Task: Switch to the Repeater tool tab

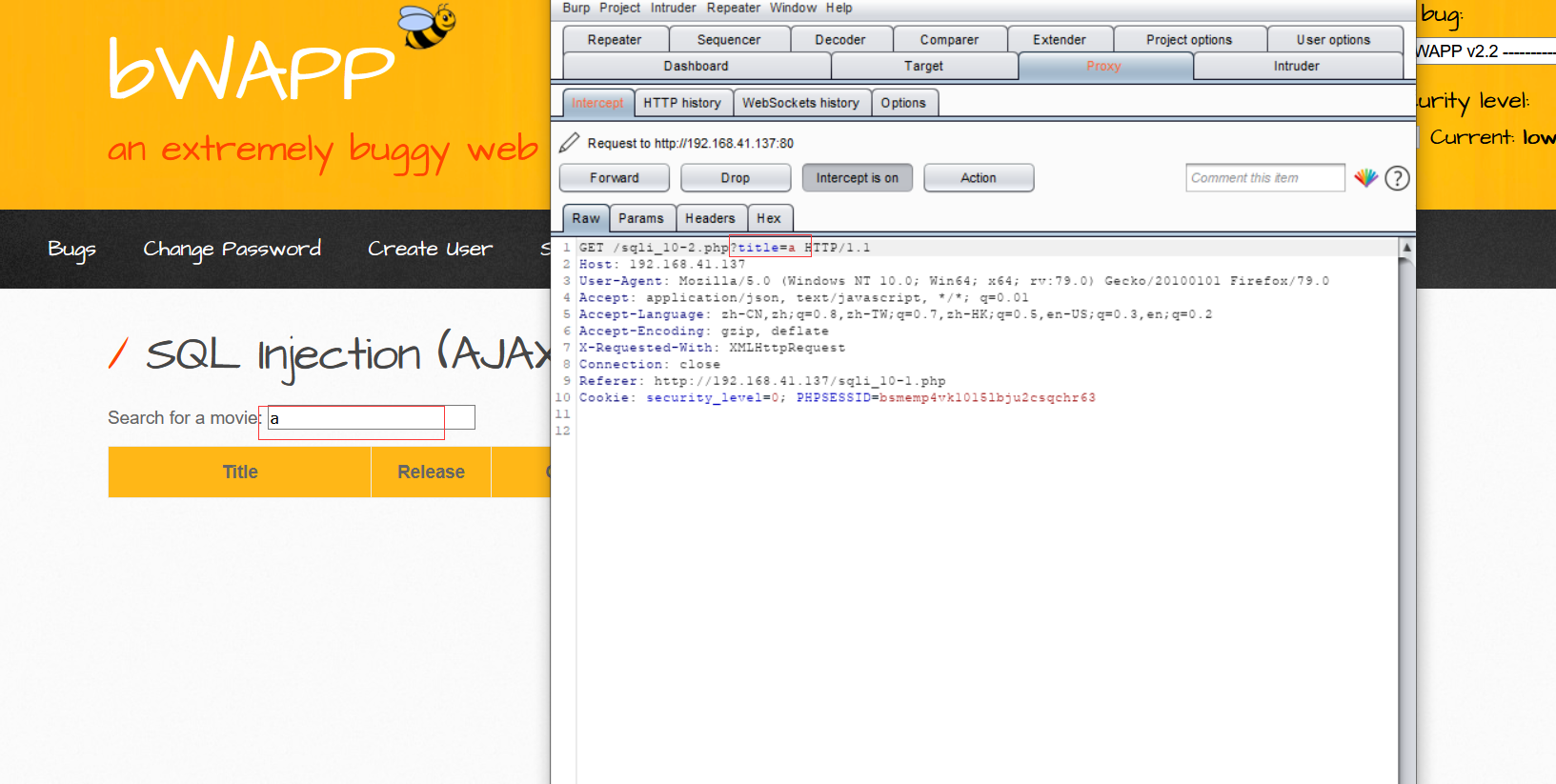Action: point(615,40)
